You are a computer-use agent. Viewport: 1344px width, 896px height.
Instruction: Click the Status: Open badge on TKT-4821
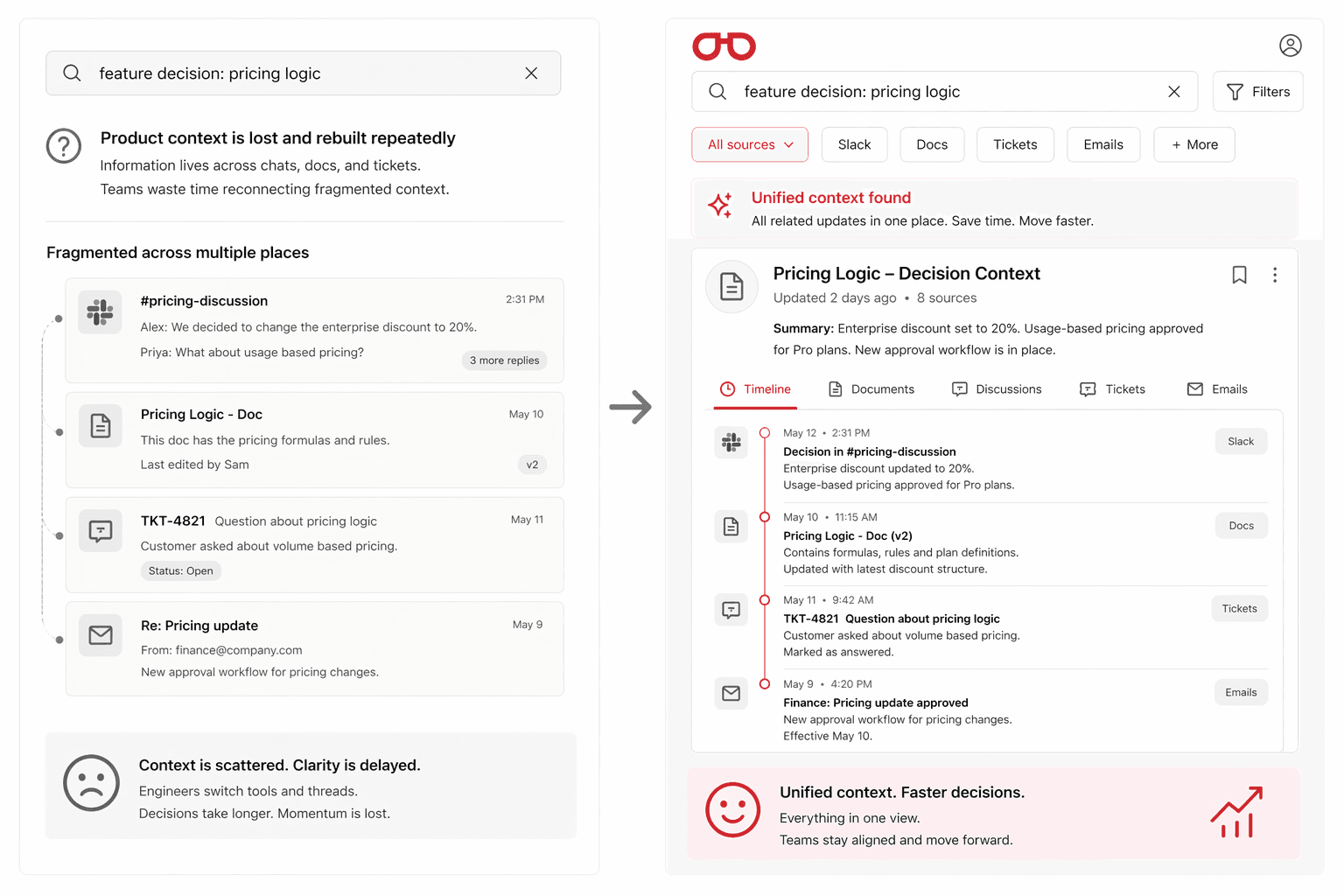click(181, 571)
